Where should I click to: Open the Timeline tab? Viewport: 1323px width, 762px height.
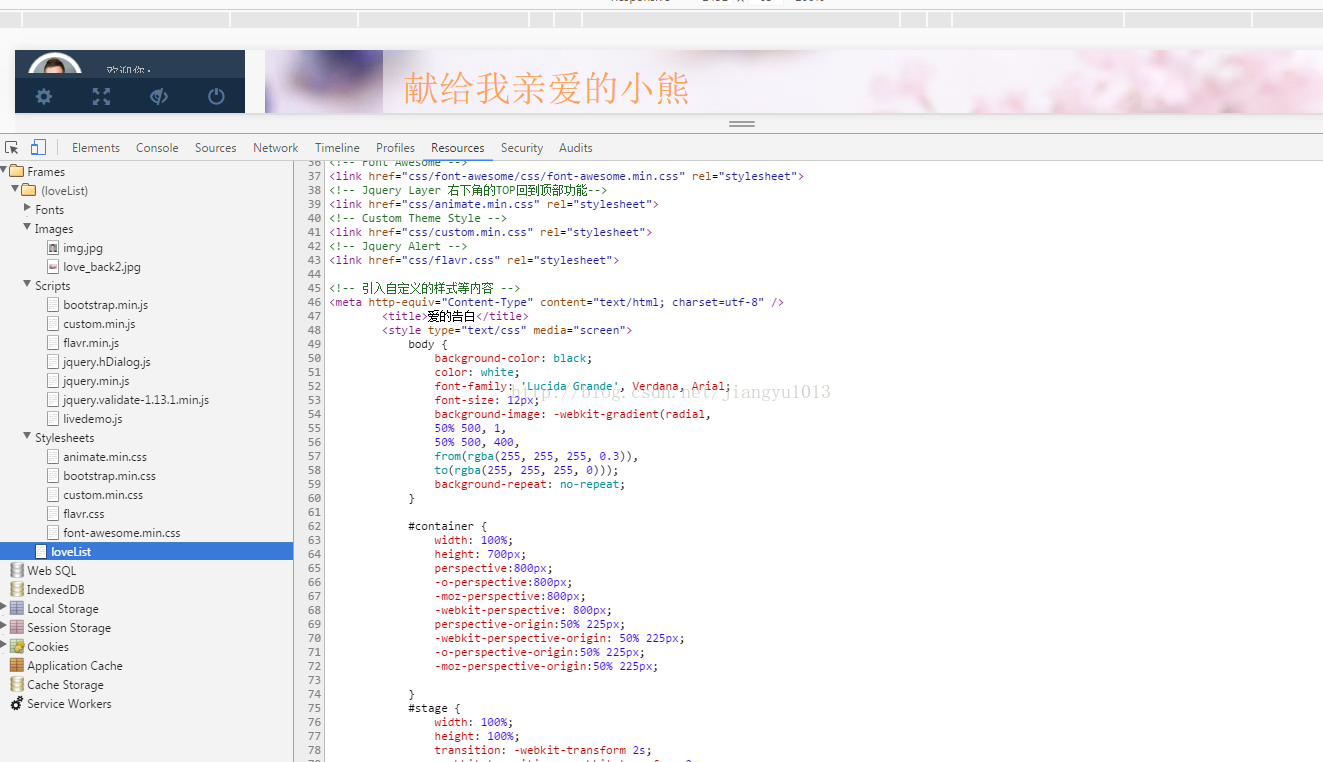click(x=337, y=147)
